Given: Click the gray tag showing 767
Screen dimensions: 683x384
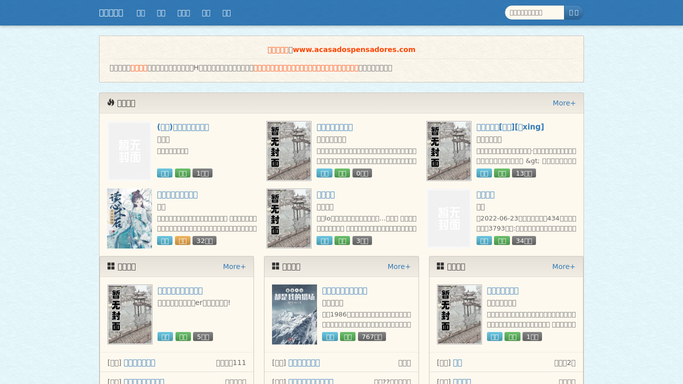Looking at the screenshot, I should [x=372, y=337].
